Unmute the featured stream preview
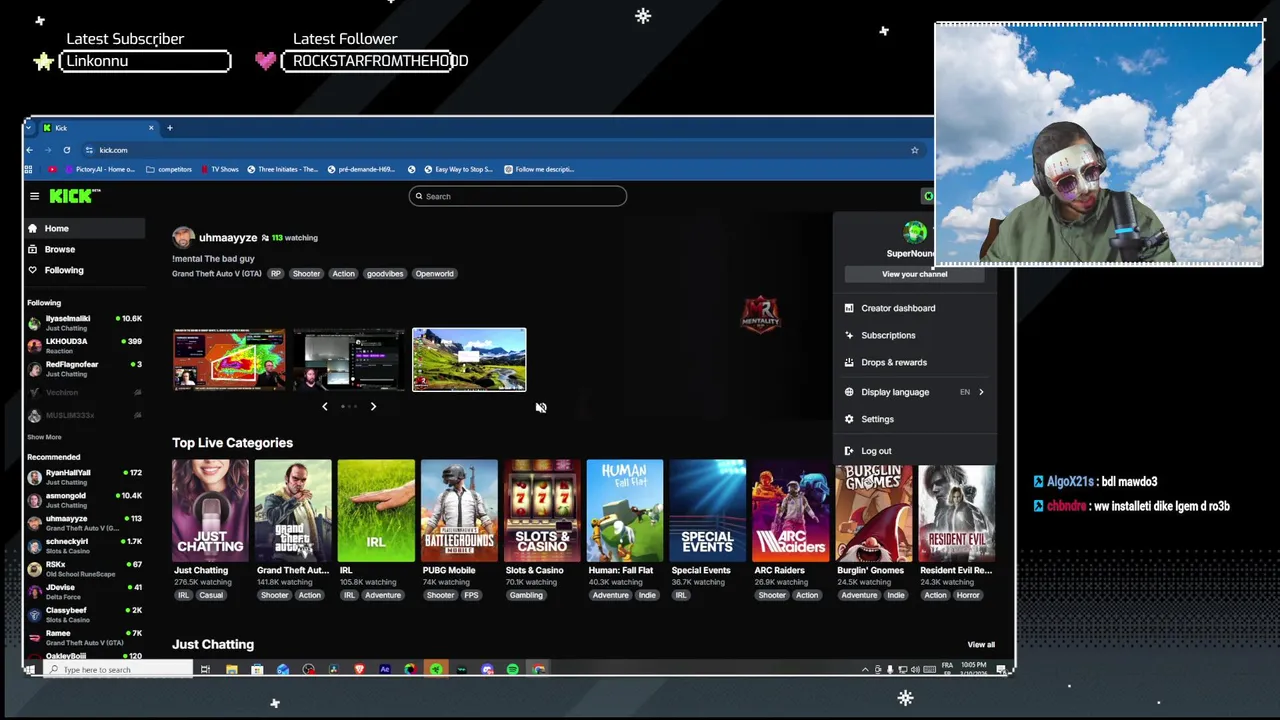The width and height of the screenshot is (1280, 720). pos(541,407)
